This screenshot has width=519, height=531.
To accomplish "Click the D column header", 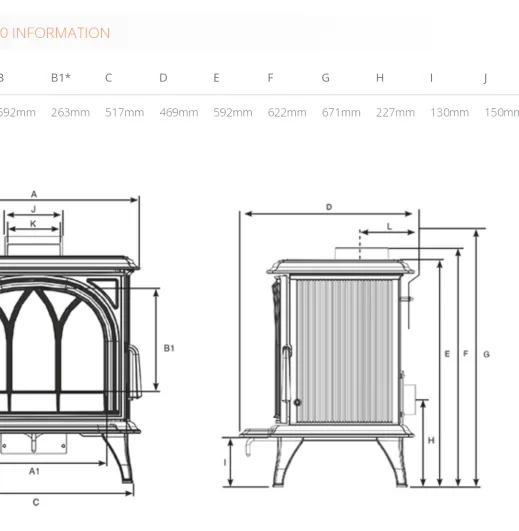I will point(163,78).
